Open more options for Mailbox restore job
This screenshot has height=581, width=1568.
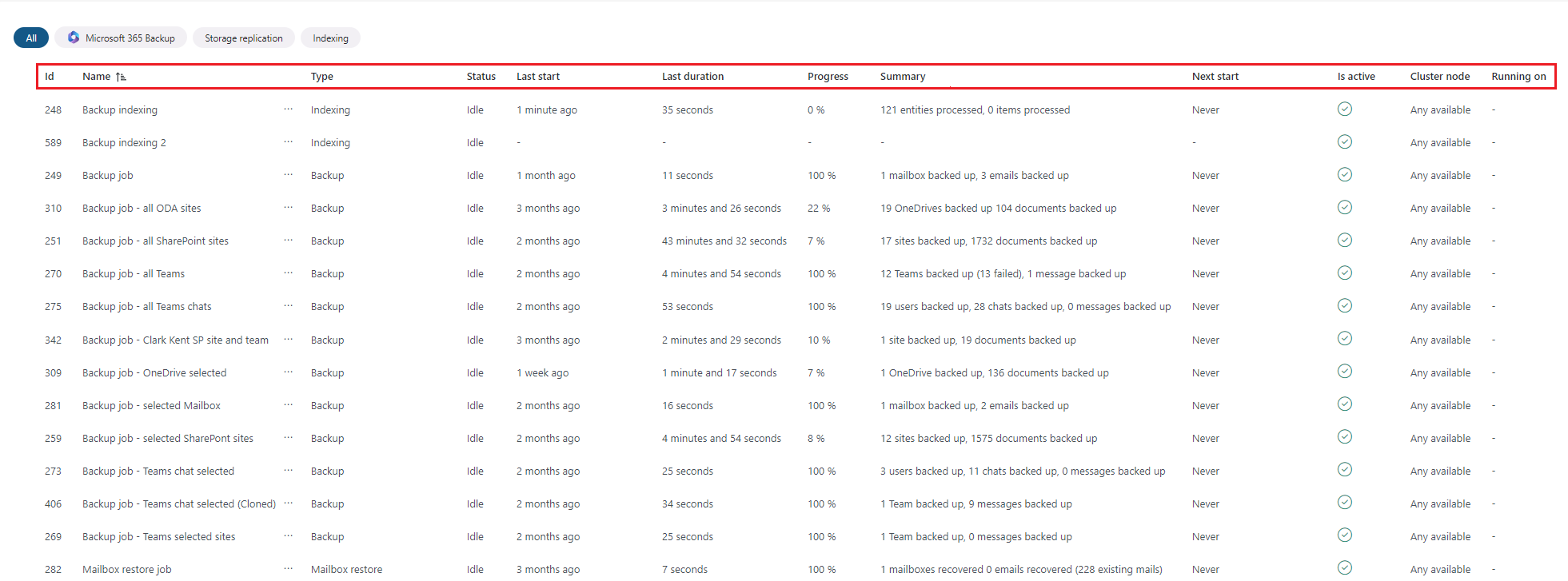[288, 569]
